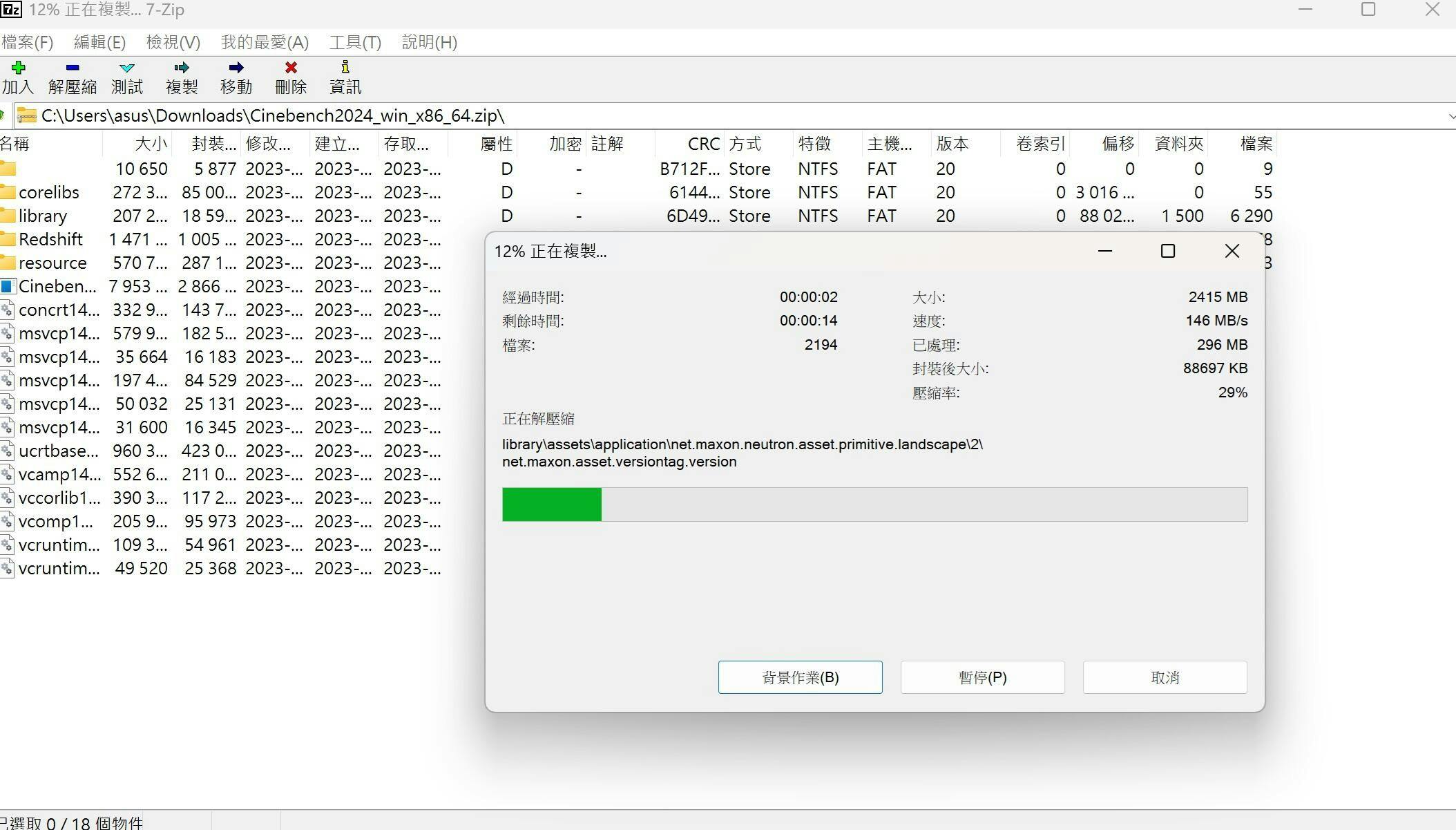Sort by the Version (版本) column header

click(x=966, y=144)
